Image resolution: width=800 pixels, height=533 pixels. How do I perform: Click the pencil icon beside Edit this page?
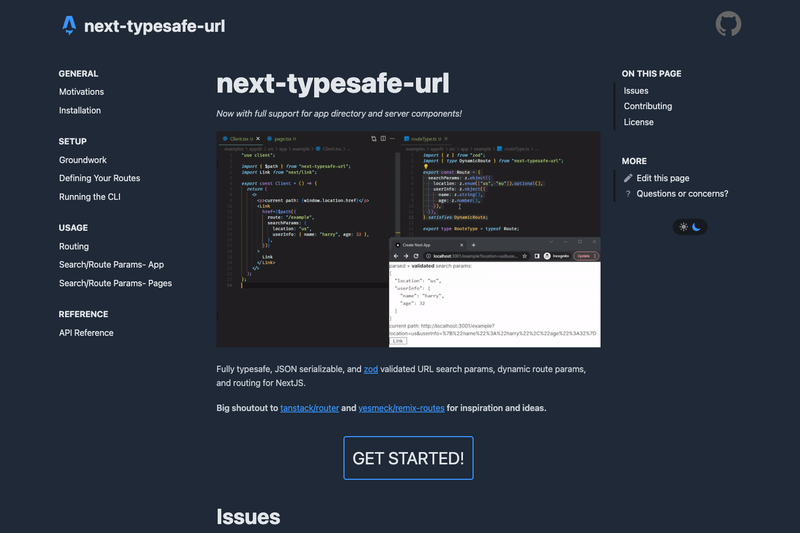(628, 178)
